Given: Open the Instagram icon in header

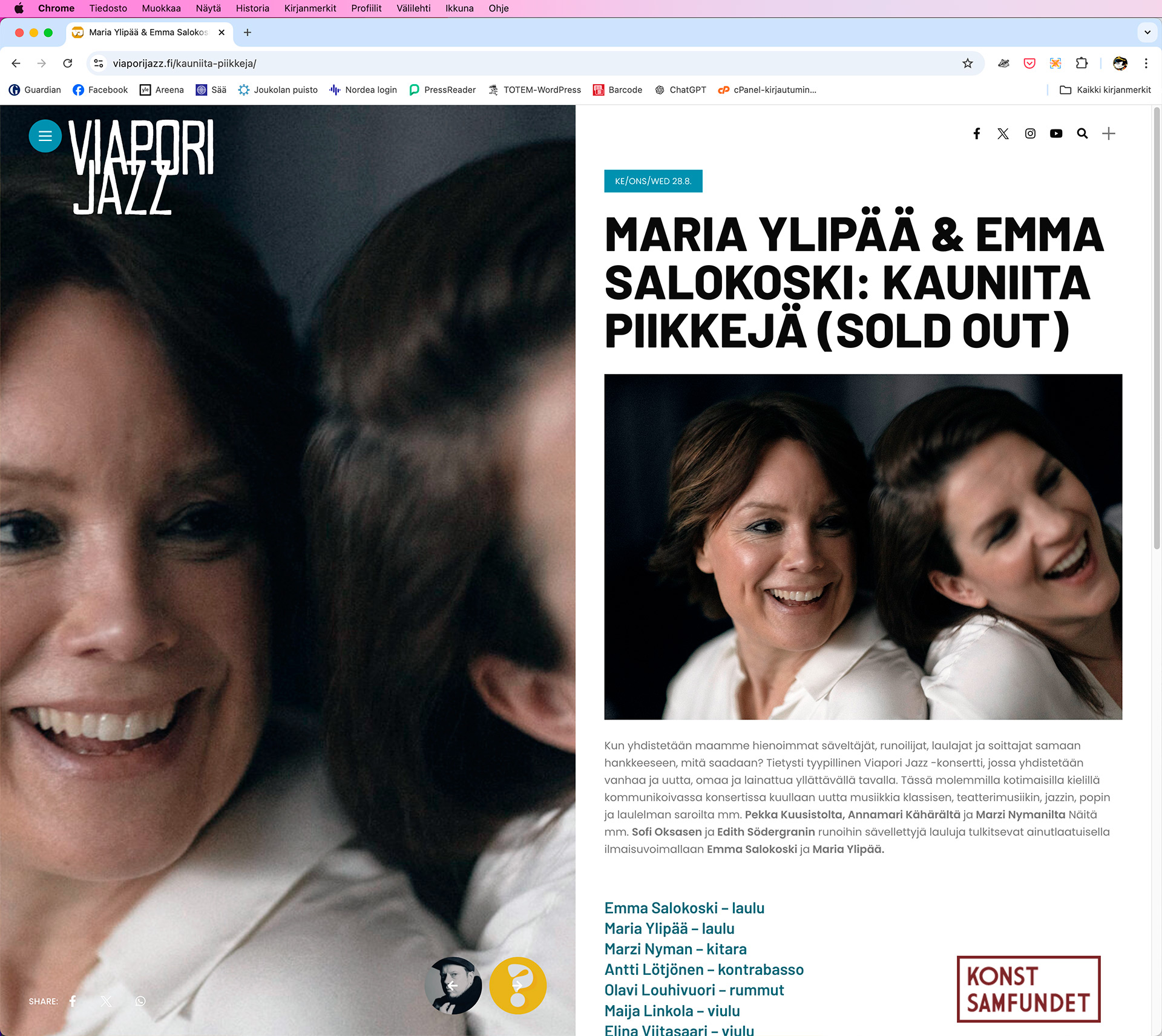Looking at the screenshot, I should point(1030,134).
